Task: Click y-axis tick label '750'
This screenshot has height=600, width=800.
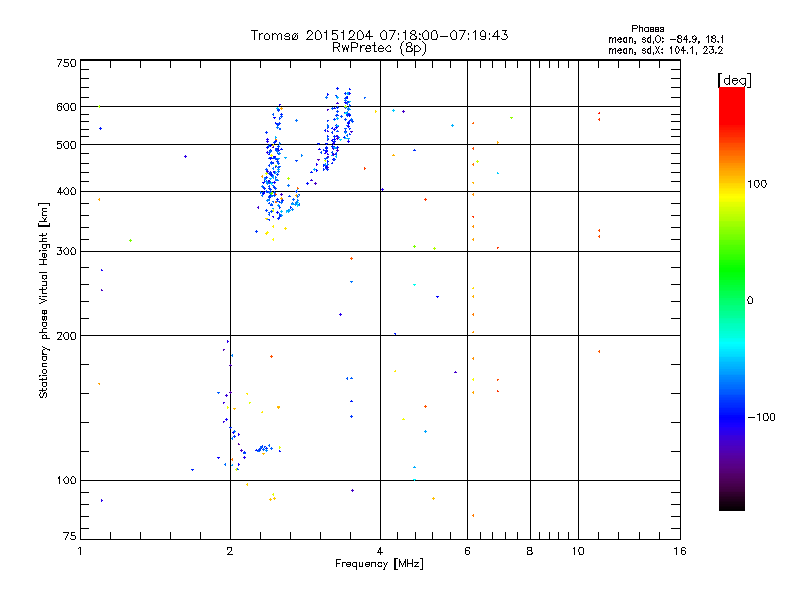Action: point(66,63)
